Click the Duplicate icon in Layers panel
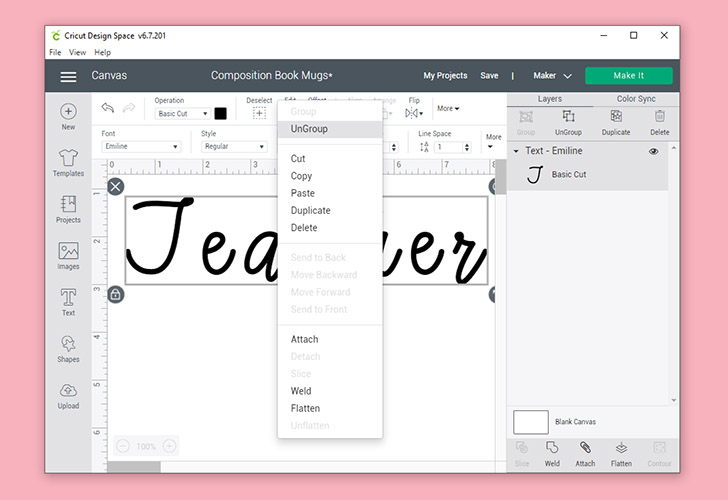Viewport: 728px width, 500px height. coord(616,116)
